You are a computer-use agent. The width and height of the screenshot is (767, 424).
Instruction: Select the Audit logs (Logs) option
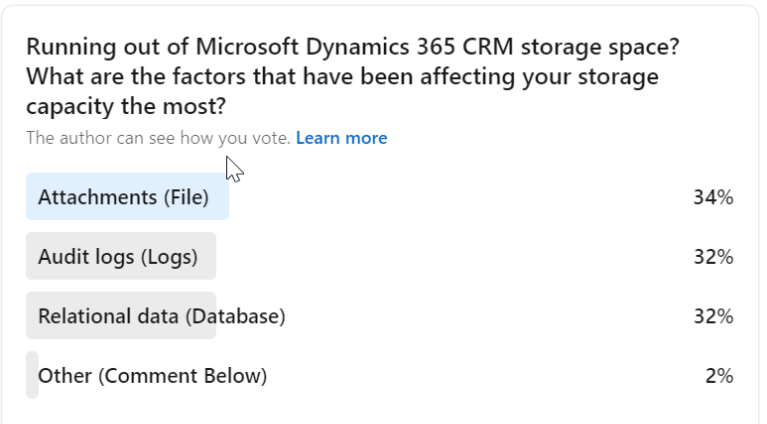pyautogui.click(x=117, y=257)
